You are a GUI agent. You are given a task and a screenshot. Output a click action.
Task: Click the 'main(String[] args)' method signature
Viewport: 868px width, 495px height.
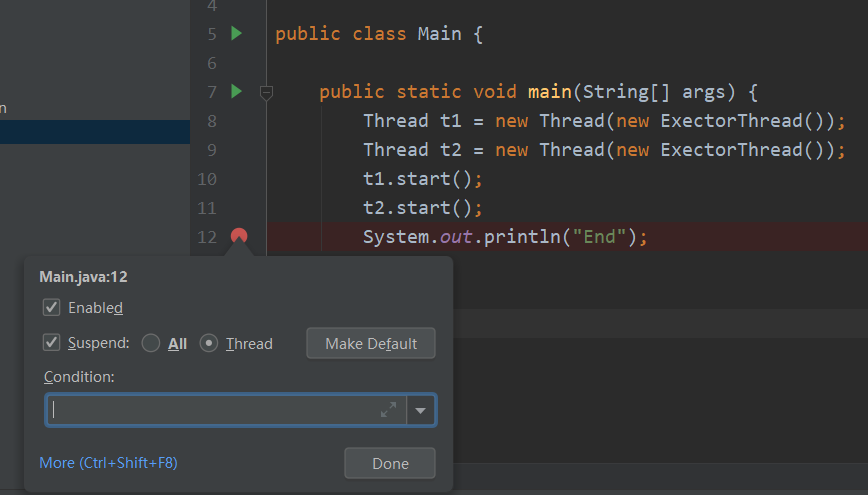pyautogui.click(x=632, y=91)
